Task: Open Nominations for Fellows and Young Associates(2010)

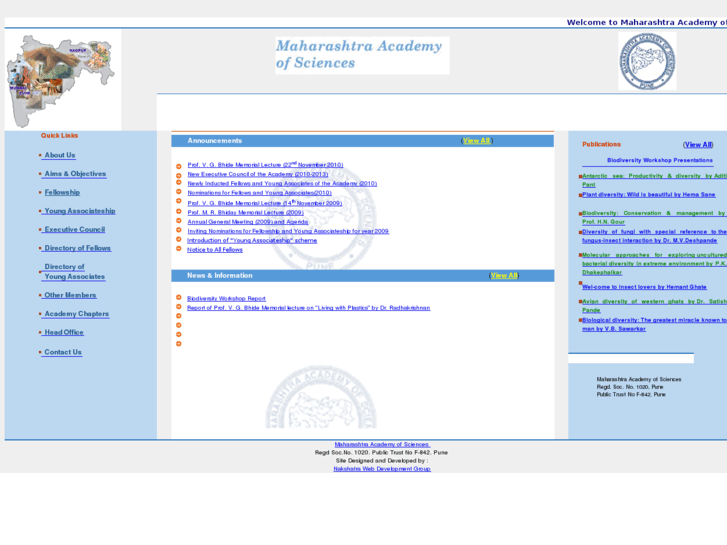Action: (260, 193)
